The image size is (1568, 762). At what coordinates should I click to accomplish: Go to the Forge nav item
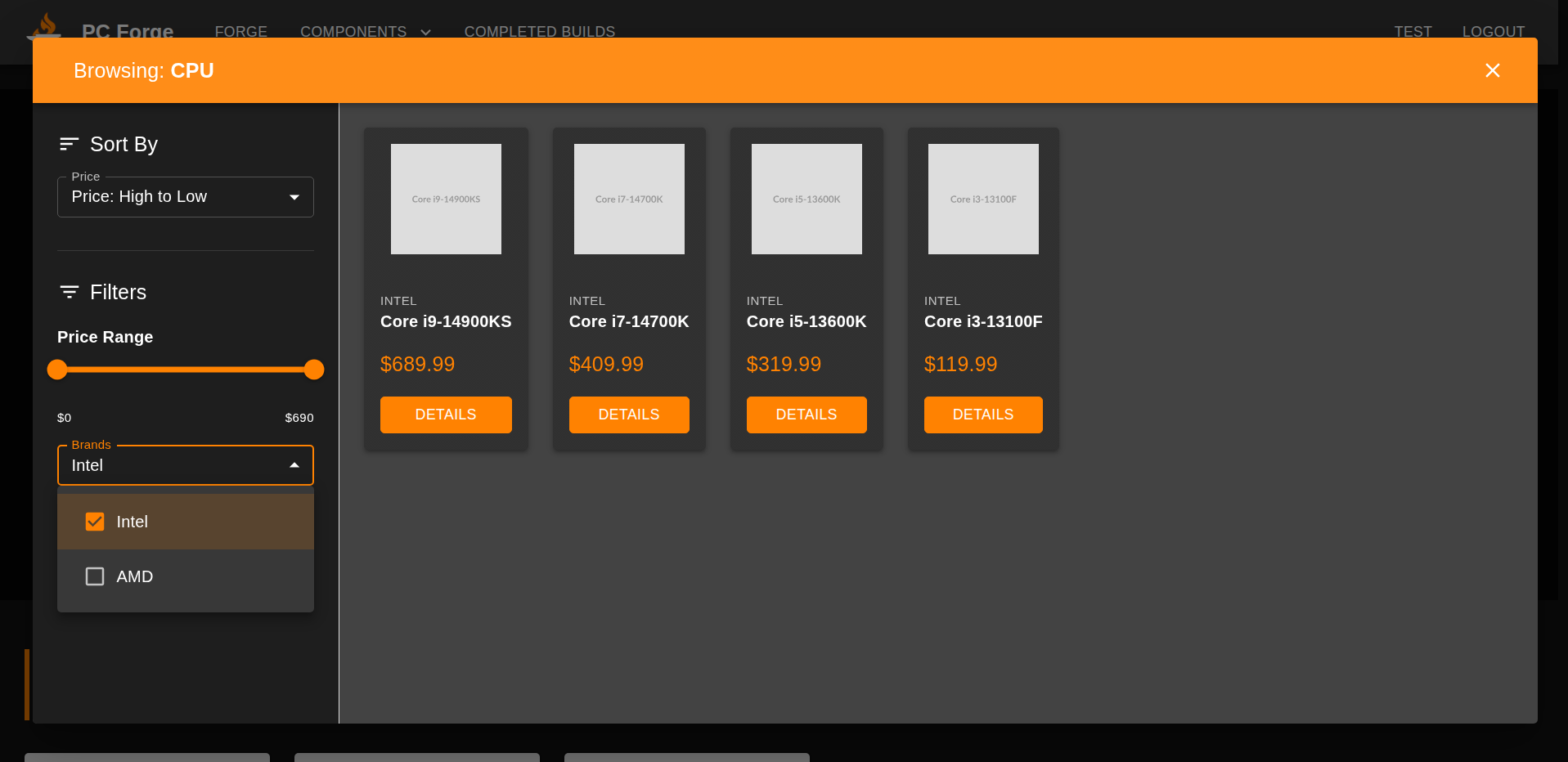(240, 31)
